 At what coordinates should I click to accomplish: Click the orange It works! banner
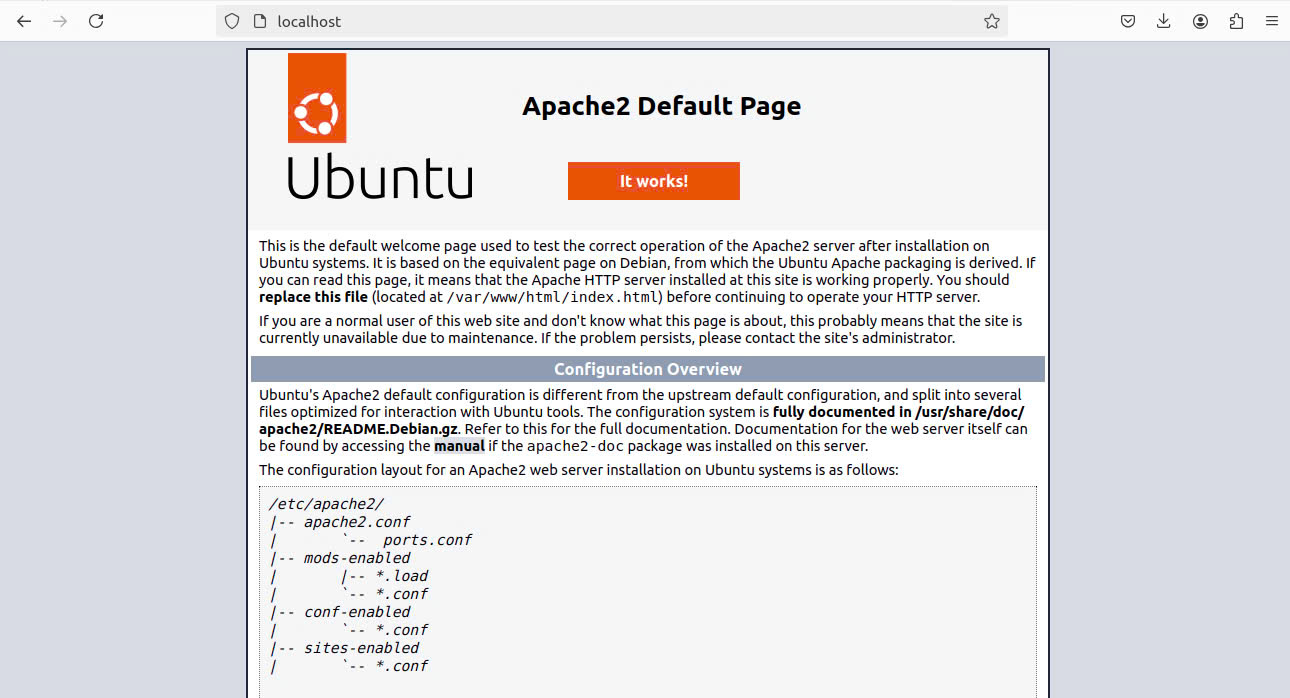pyautogui.click(x=653, y=181)
